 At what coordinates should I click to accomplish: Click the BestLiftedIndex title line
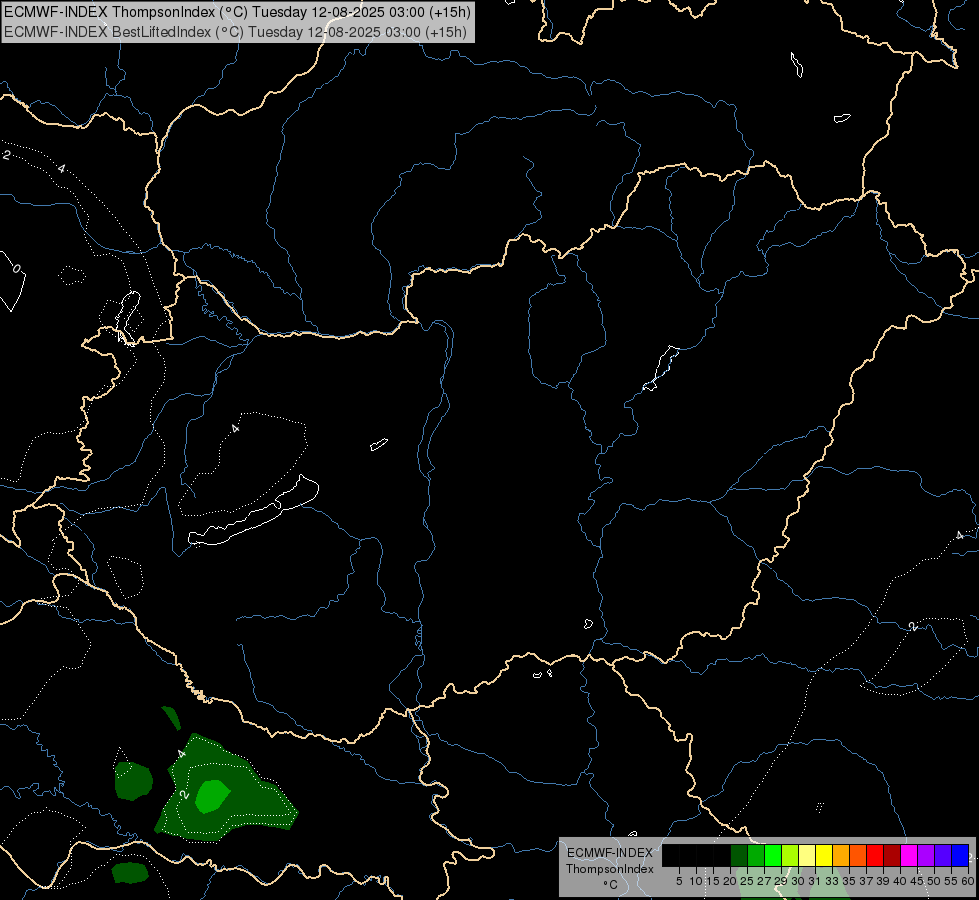[235, 31]
